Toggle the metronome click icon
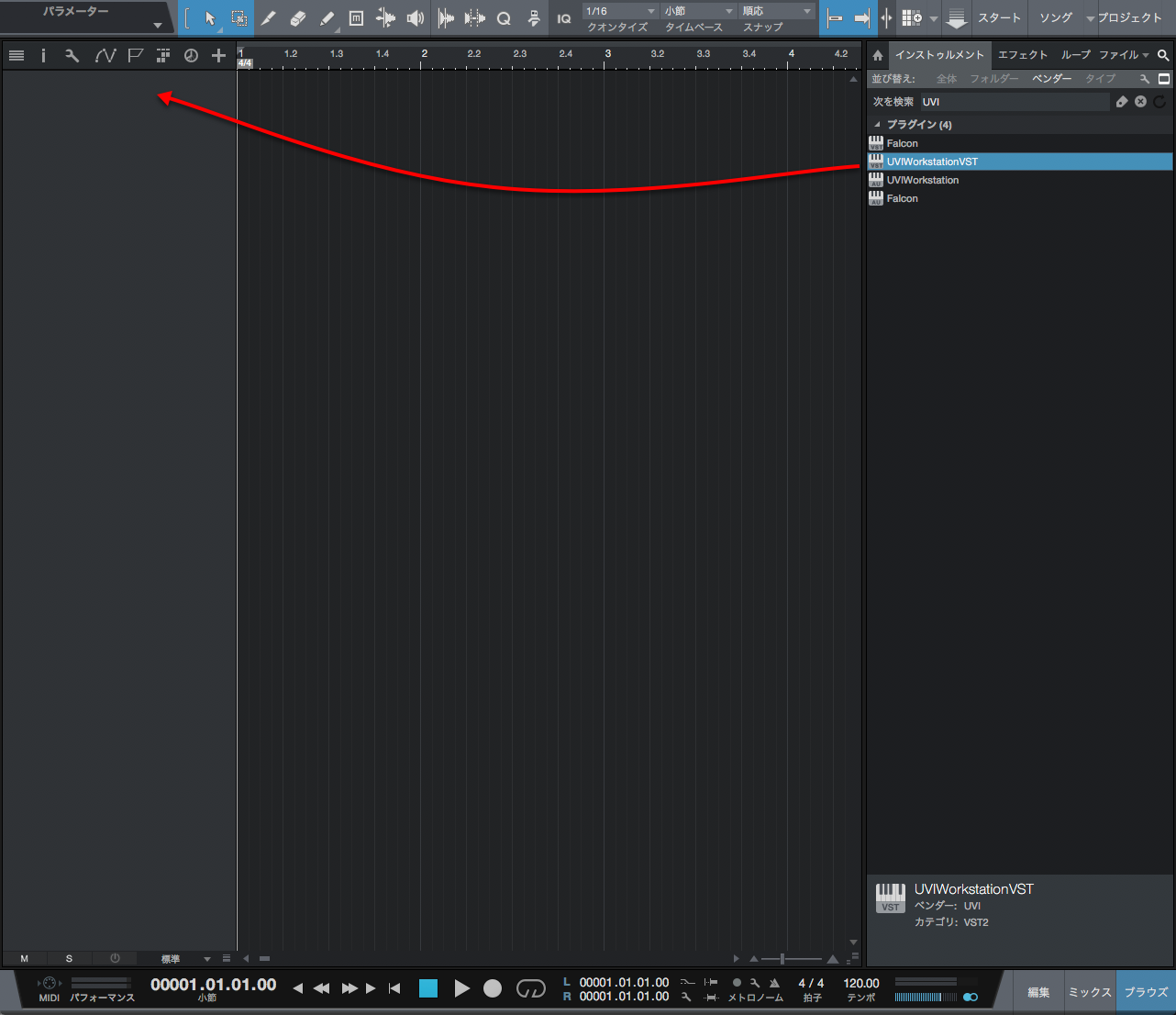The width and height of the screenshot is (1176, 1015). pos(775,983)
